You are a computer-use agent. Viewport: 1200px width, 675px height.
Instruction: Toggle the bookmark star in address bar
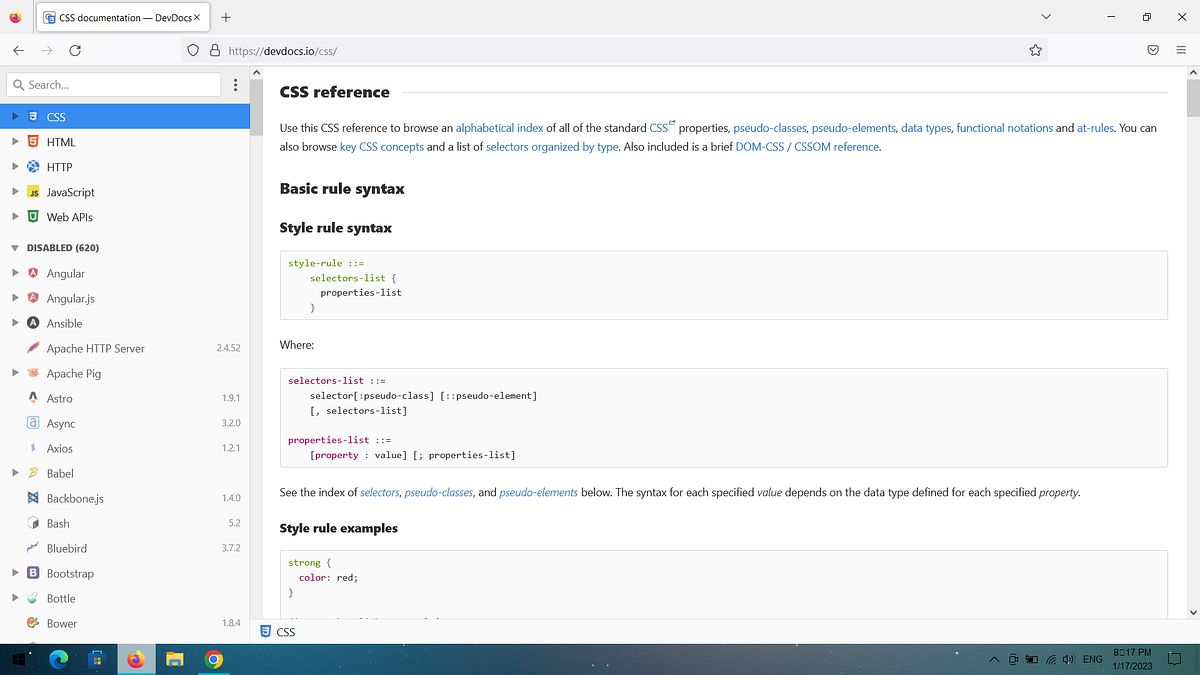click(1036, 49)
